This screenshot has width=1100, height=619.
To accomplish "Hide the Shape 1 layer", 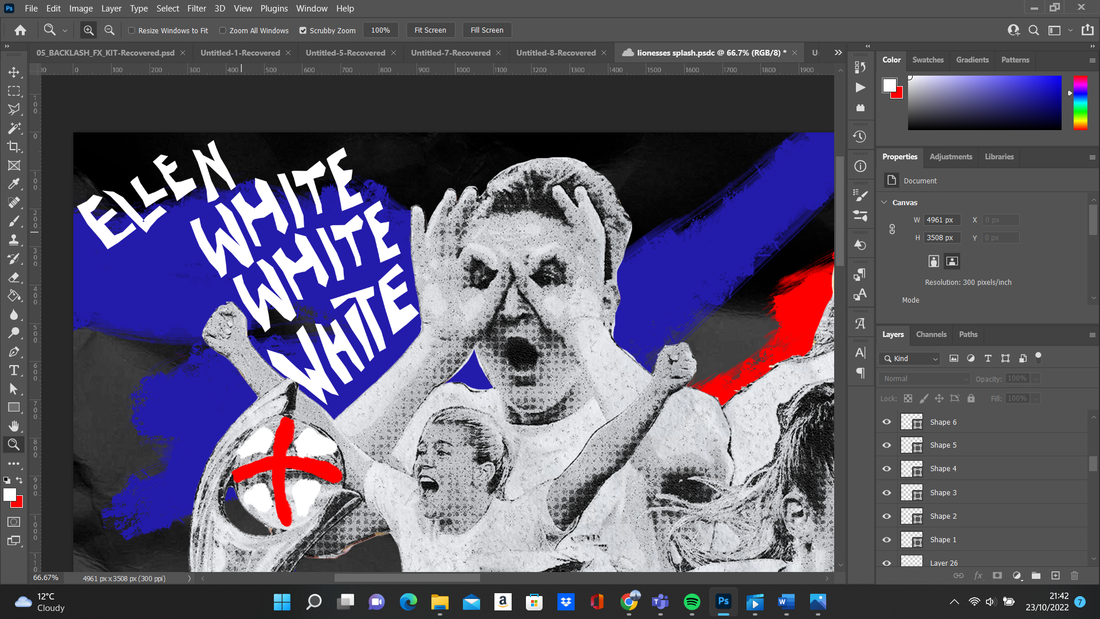I will pyautogui.click(x=887, y=540).
